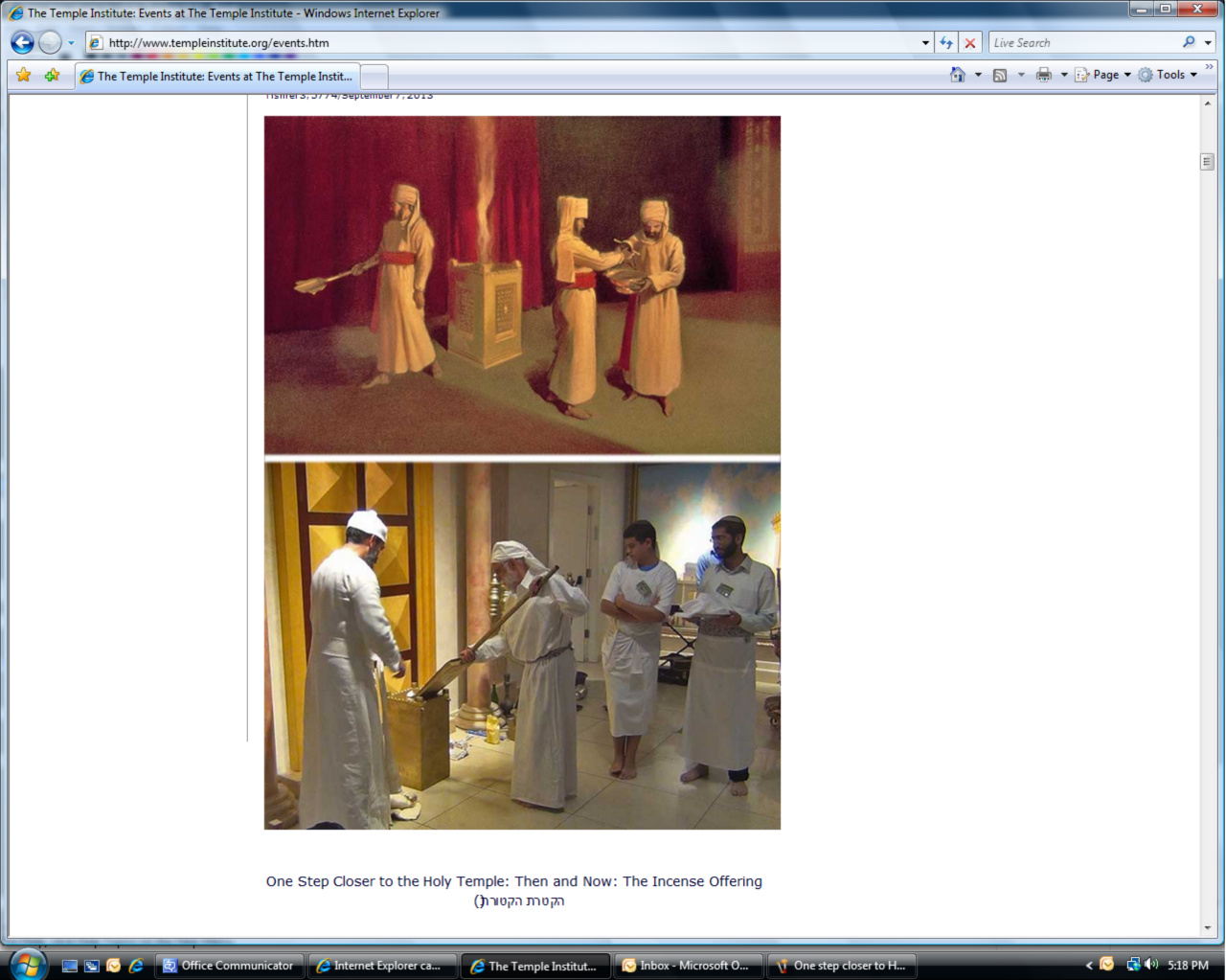Open the recent pages dropdown beside Forward
The height and width of the screenshot is (980, 1226).
71,43
